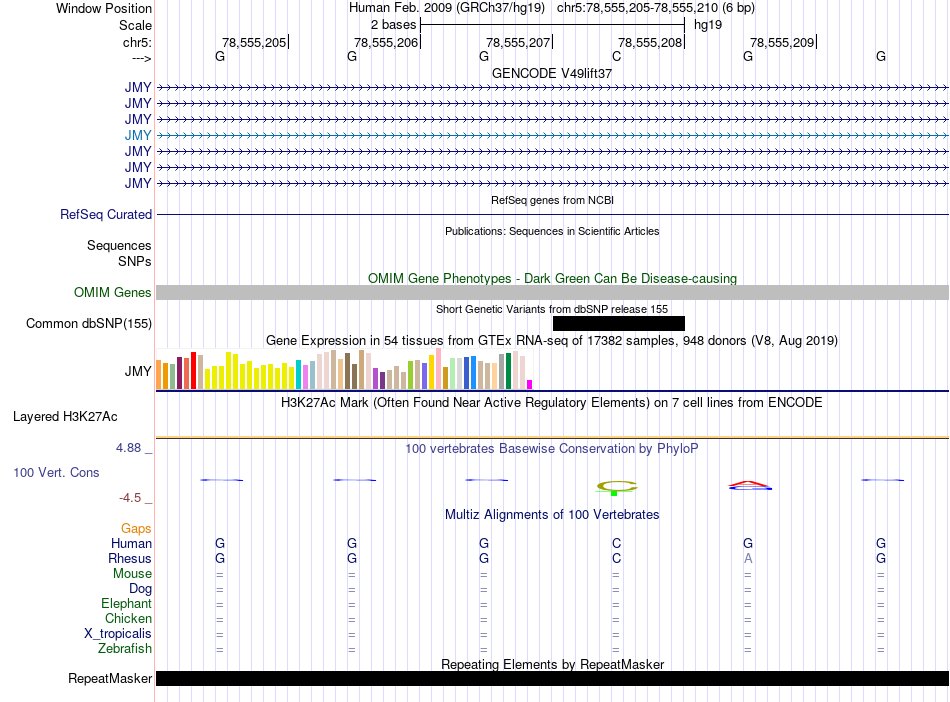Click the Rhesus alignment row label
This screenshot has height=702, width=950.
click(x=130, y=558)
